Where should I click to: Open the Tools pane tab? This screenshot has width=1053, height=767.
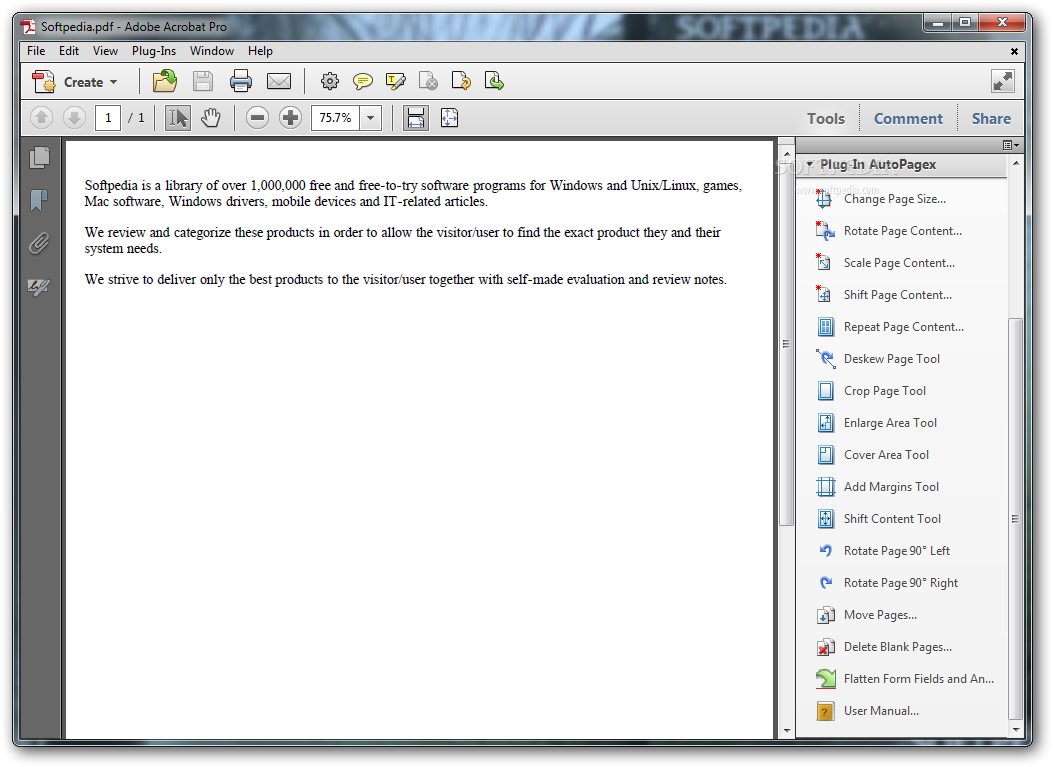point(825,119)
